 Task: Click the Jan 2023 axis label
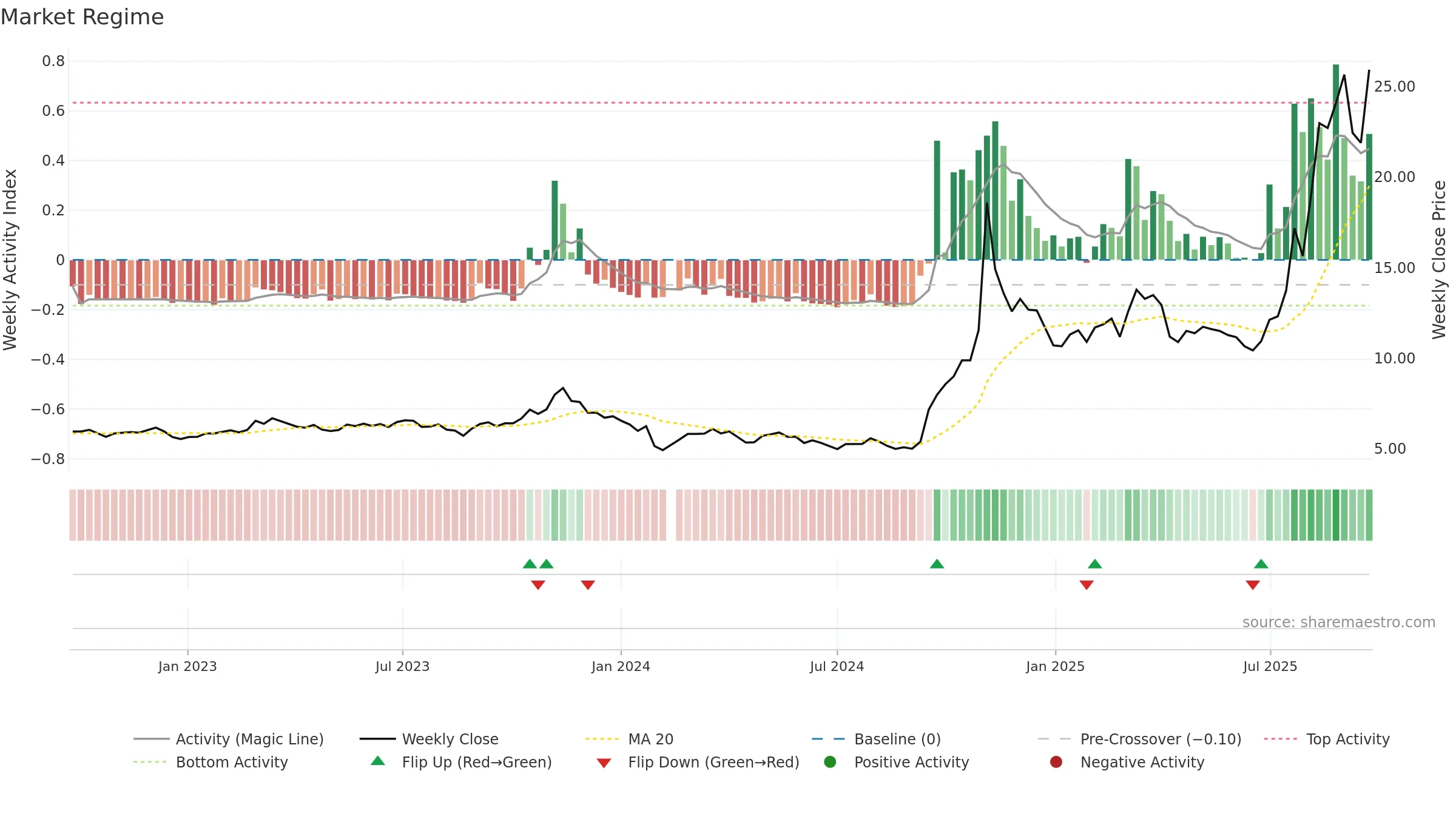[187, 667]
